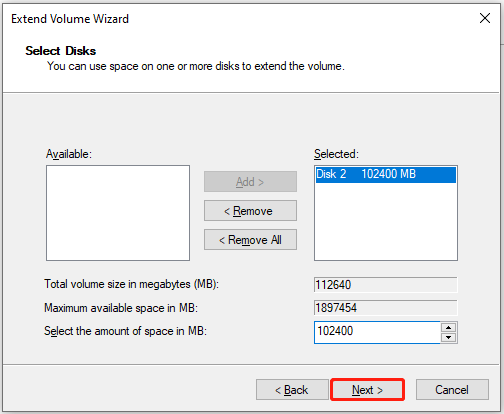The image size is (504, 414).
Task: Click the < Remove All button
Action: tap(250, 240)
